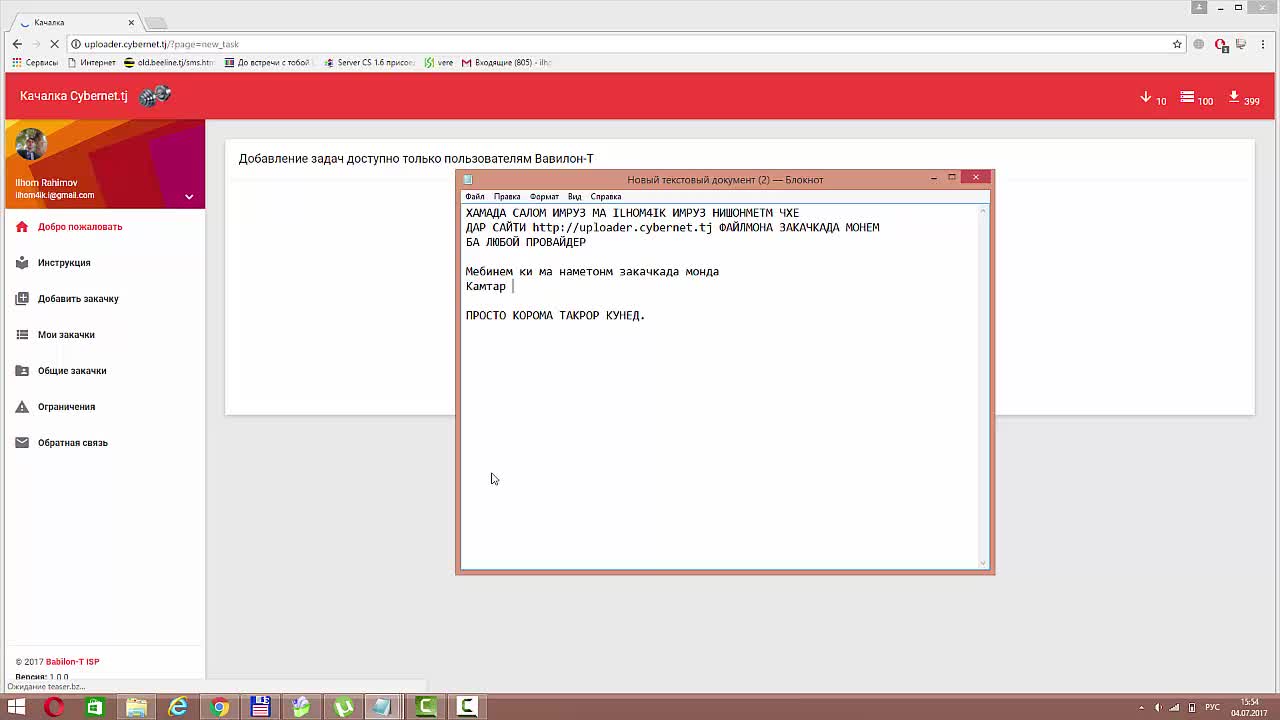The height and width of the screenshot is (720, 1280).
Task: View the Ограничения warning page
Action: coord(66,407)
